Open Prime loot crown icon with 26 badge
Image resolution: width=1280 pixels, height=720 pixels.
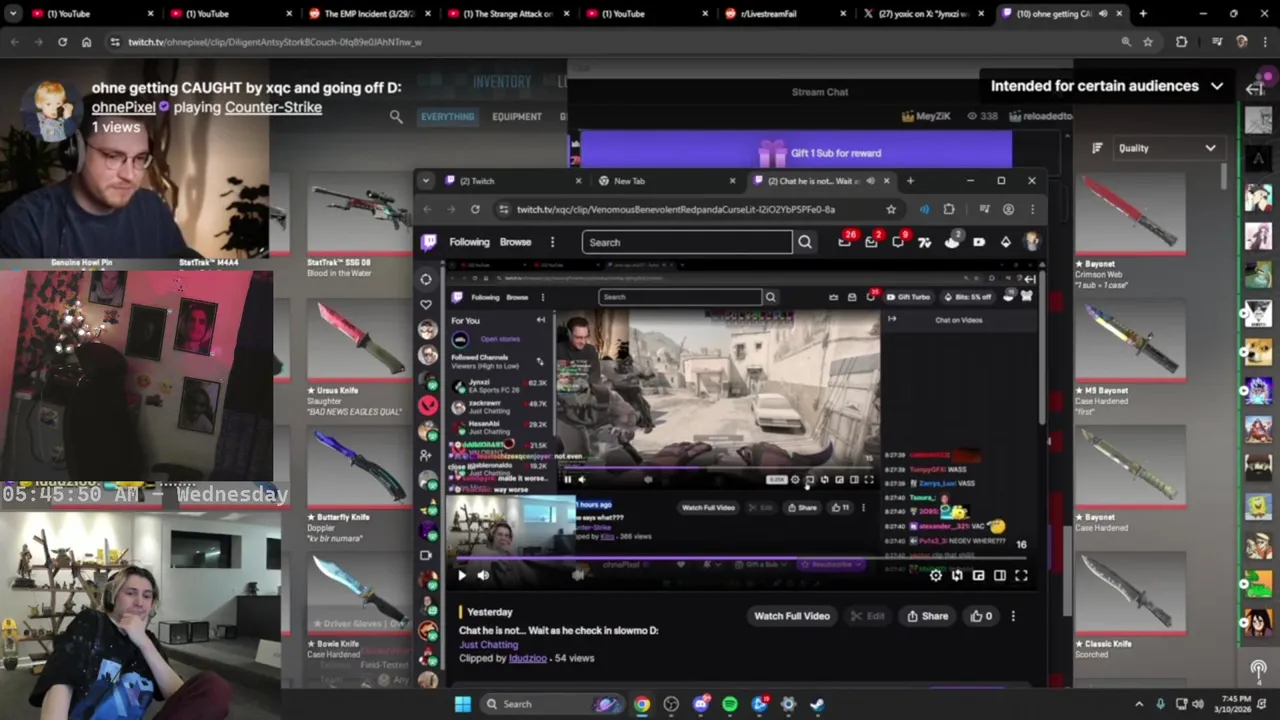[x=845, y=242]
